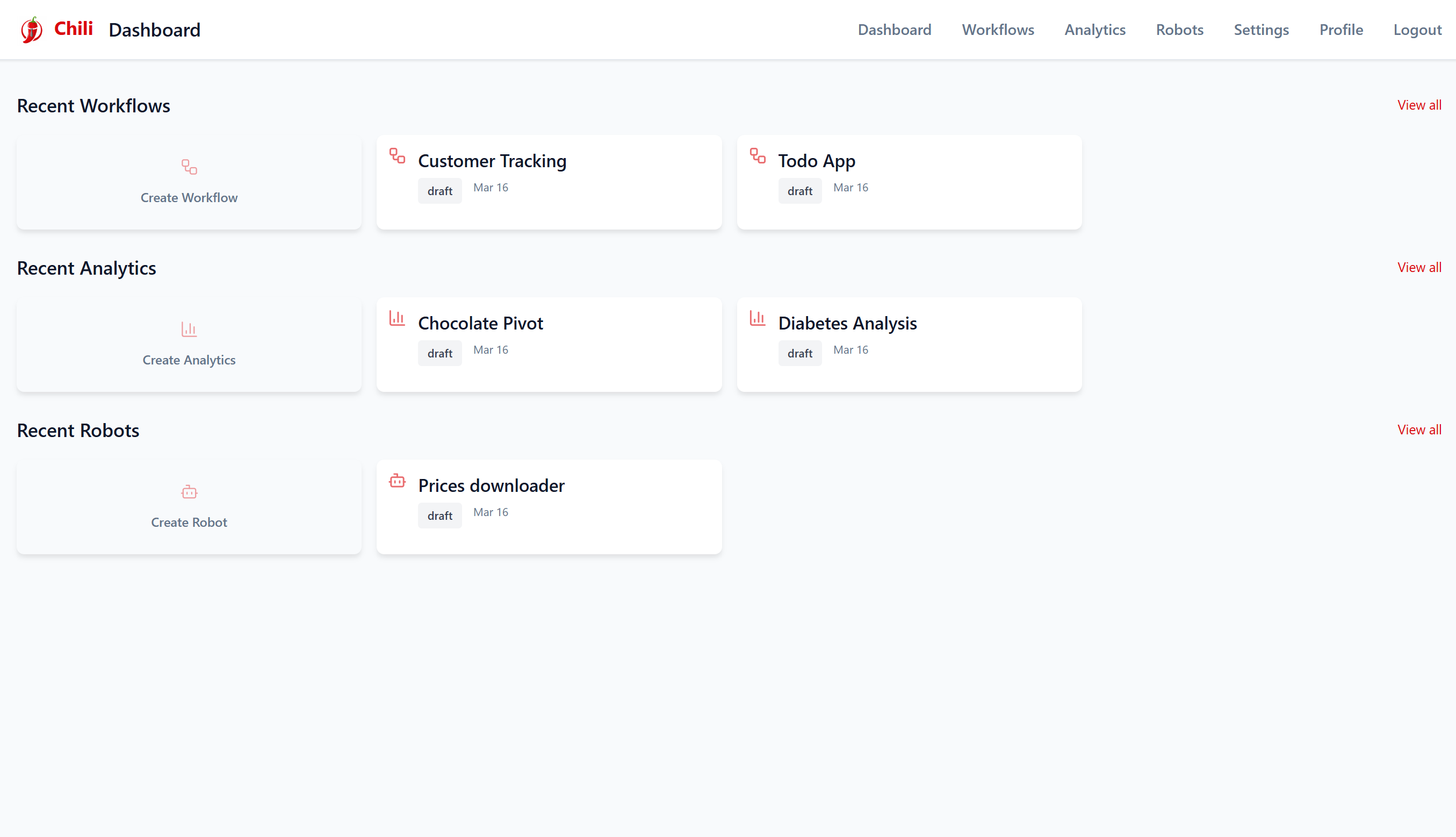Screen dimensions: 1456x837
Task: Open the Workflows nav menu item
Action: click(998, 30)
